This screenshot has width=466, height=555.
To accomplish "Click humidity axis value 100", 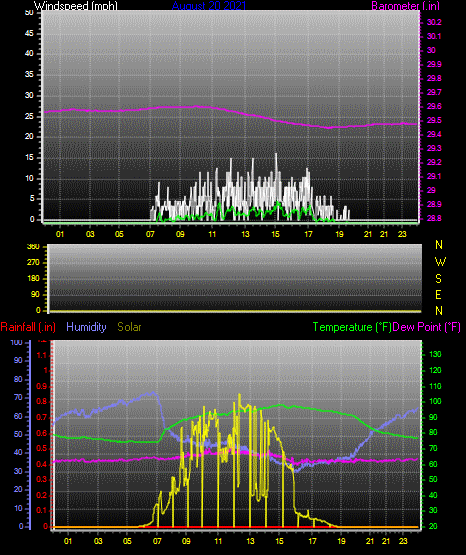I will [x=16, y=343].
